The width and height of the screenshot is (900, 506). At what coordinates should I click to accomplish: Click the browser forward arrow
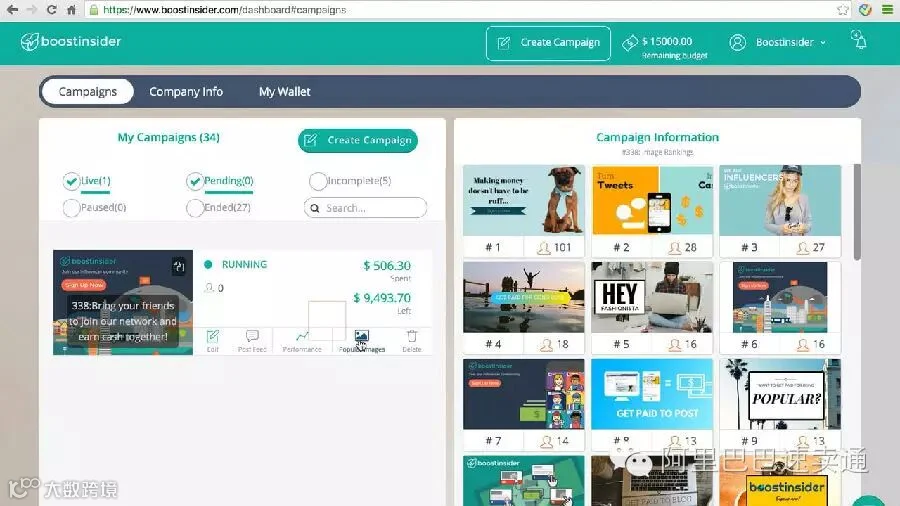click(x=32, y=10)
